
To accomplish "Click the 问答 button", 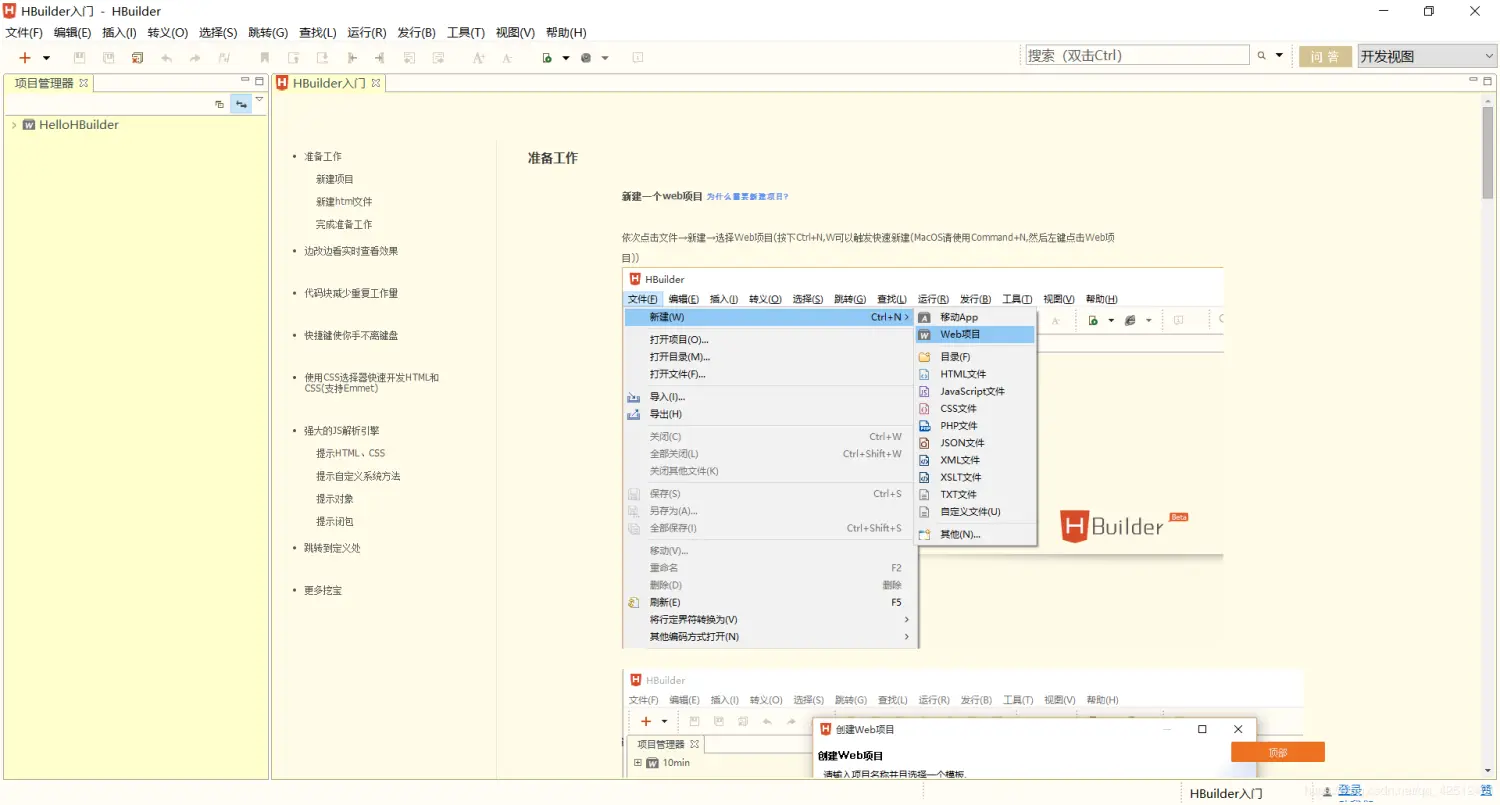I will coord(1325,56).
